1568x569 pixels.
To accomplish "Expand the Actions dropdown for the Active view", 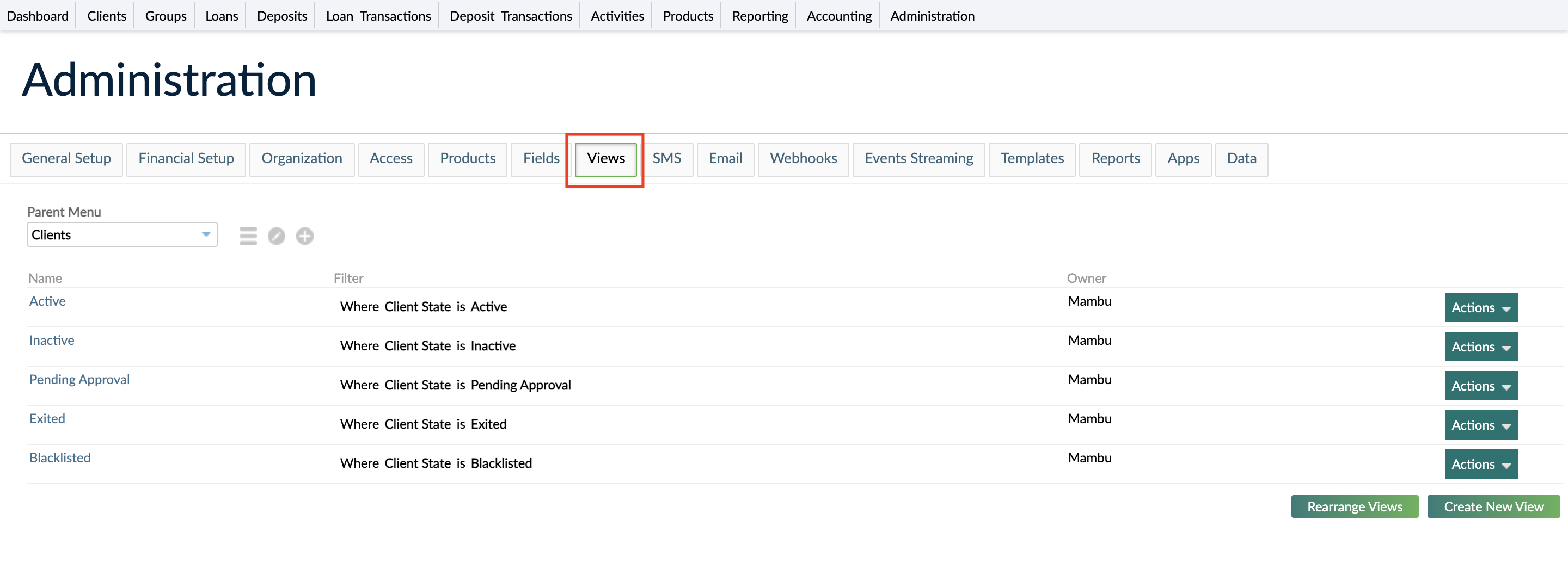I will tap(1480, 307).
